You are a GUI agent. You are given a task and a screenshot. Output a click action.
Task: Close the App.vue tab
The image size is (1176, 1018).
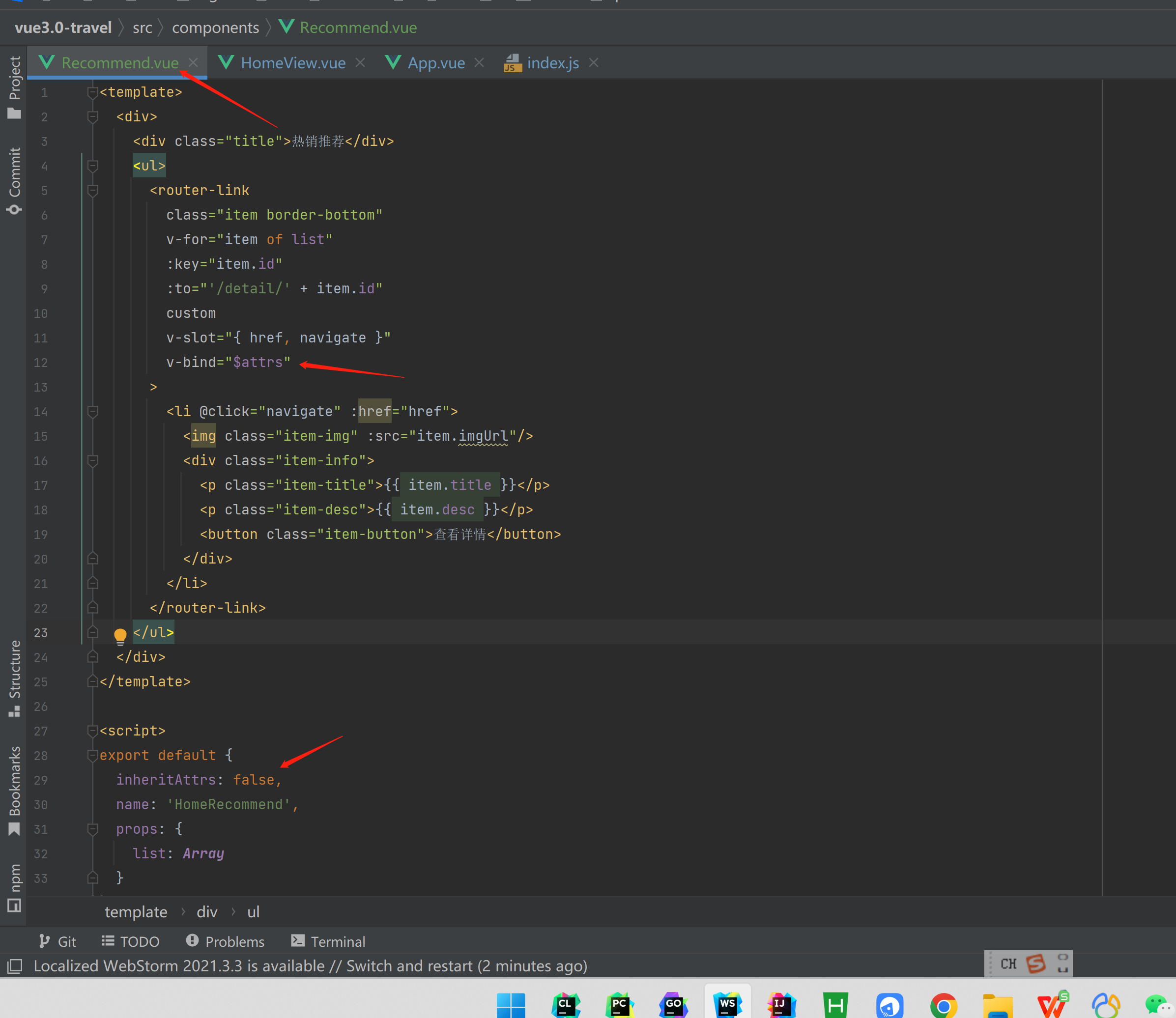coord(480,62)
